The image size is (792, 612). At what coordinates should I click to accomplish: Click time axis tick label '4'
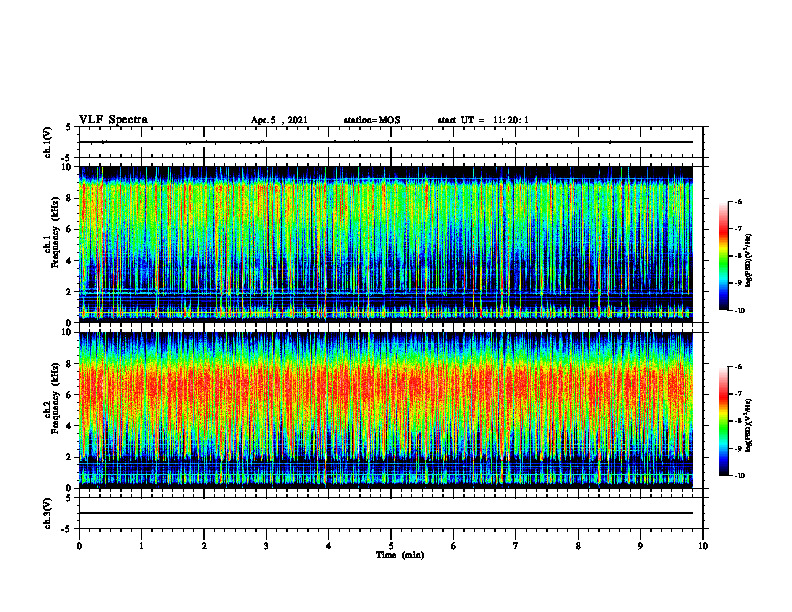coord(328,546)
